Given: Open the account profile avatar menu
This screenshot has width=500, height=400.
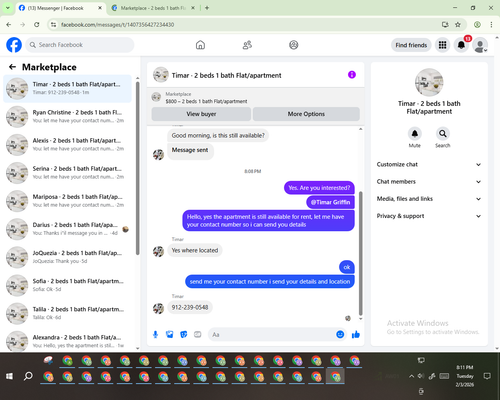Looking at the screenshot, I should pyautogui.click(x=480, y=45).
